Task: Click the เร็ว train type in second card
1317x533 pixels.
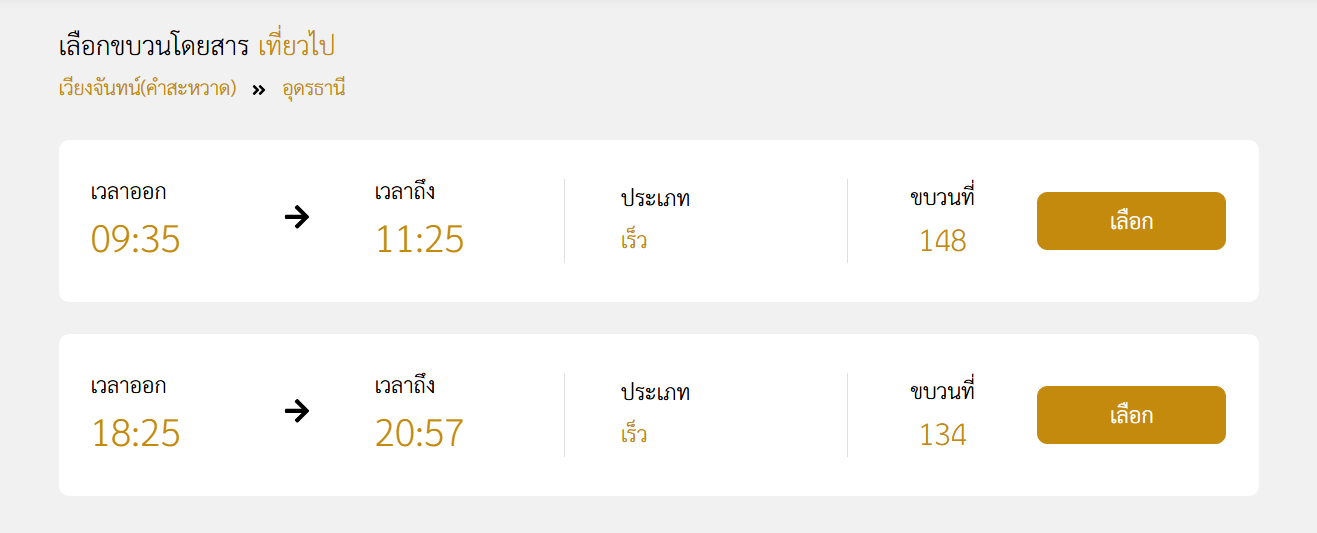Action: coord(634,434)
